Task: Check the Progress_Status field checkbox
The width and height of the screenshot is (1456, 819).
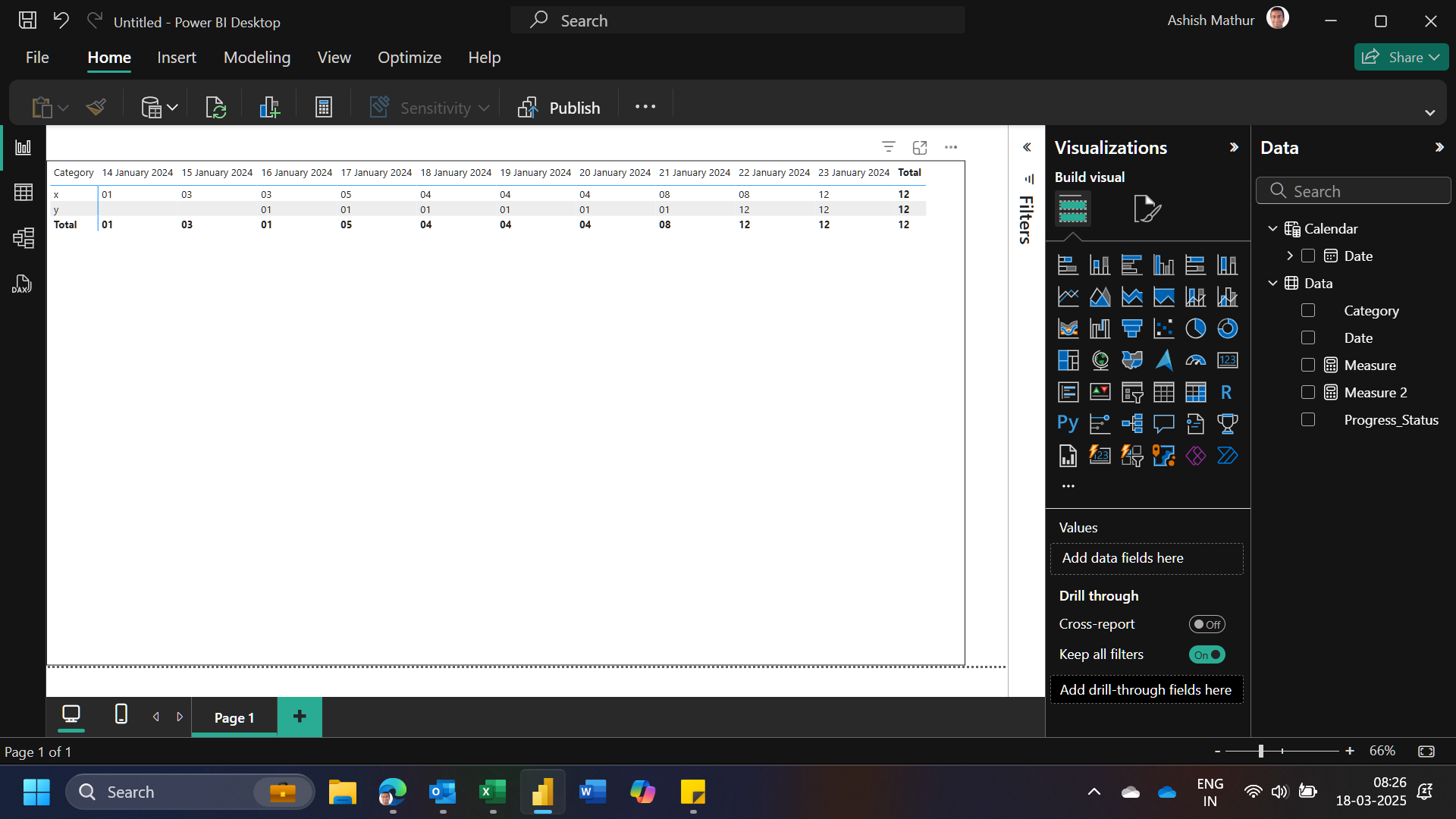Action: click(x=1308, y=419)
